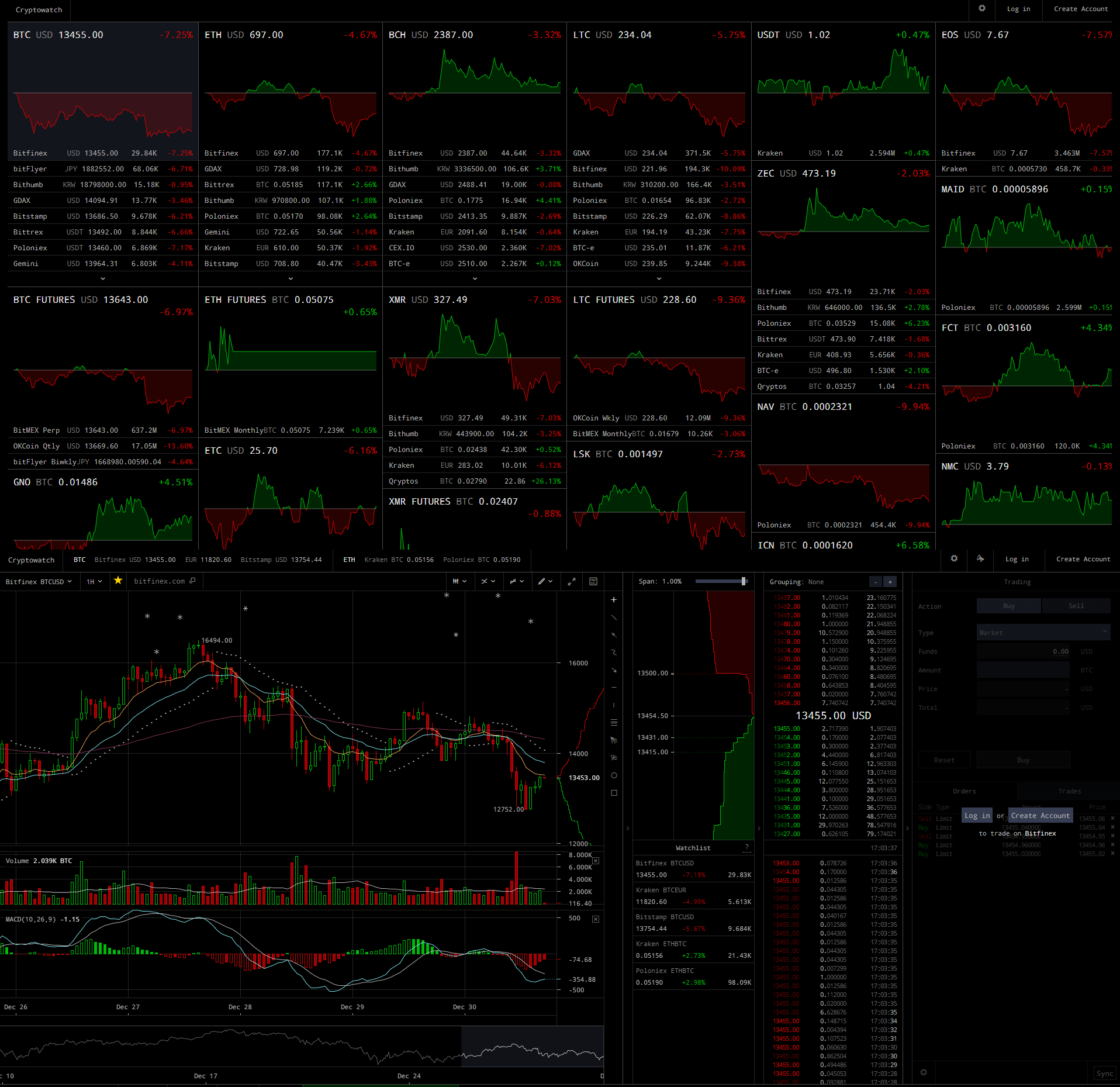
Task: Click the alerts bell icon in chart header
Action: [980, 559]
